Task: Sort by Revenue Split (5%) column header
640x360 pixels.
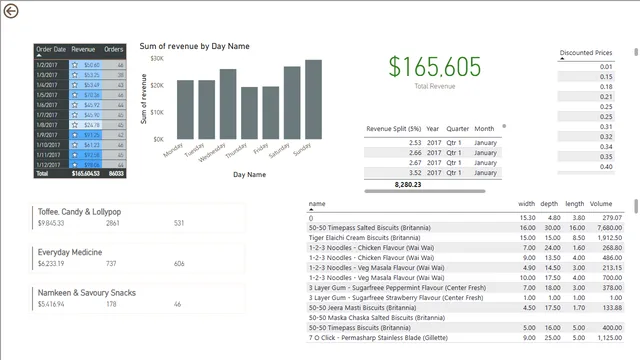Action: click(x=393, y=129)
